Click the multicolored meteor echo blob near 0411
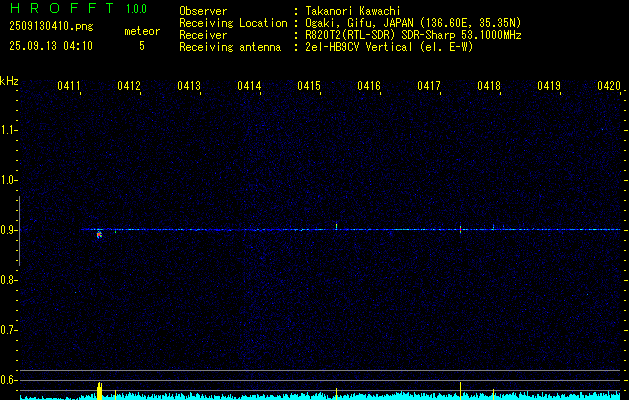The height and width of the screenshot is (400, 629). pyautogui.click(x=99, y=234)
